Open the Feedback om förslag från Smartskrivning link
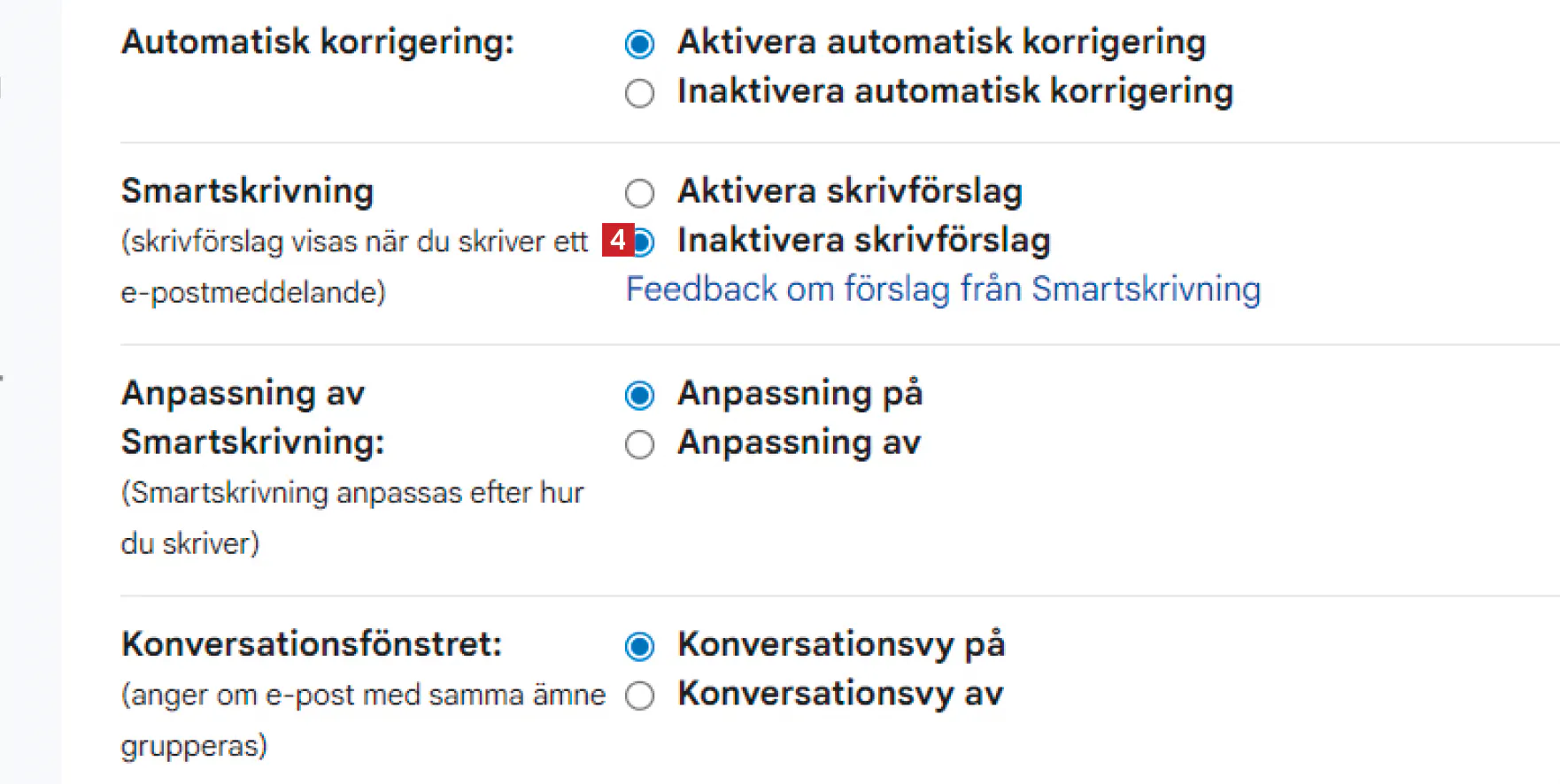This screenshot has width=1560, height=784. tap(943, 289)
